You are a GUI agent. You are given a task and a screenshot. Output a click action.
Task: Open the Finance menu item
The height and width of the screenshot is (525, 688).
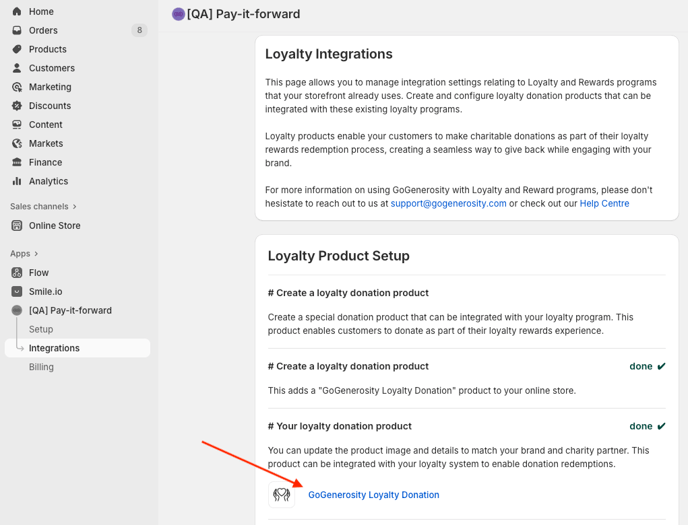pyautogui.click(x=45, y=162)
